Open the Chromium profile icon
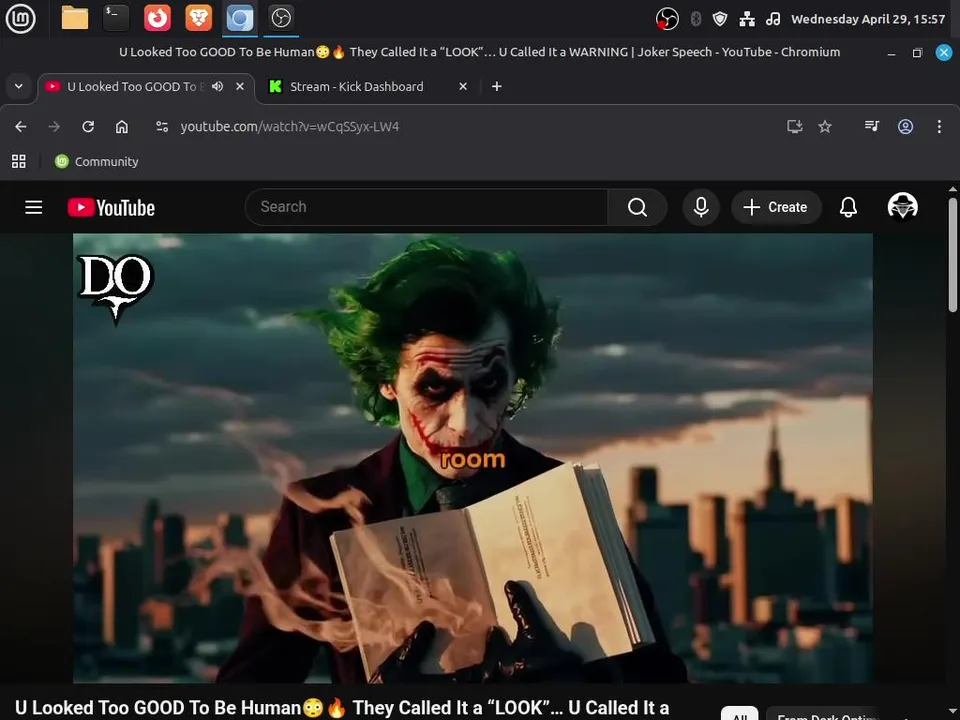This screenshot has width=960, height=720. coord(906,126)
